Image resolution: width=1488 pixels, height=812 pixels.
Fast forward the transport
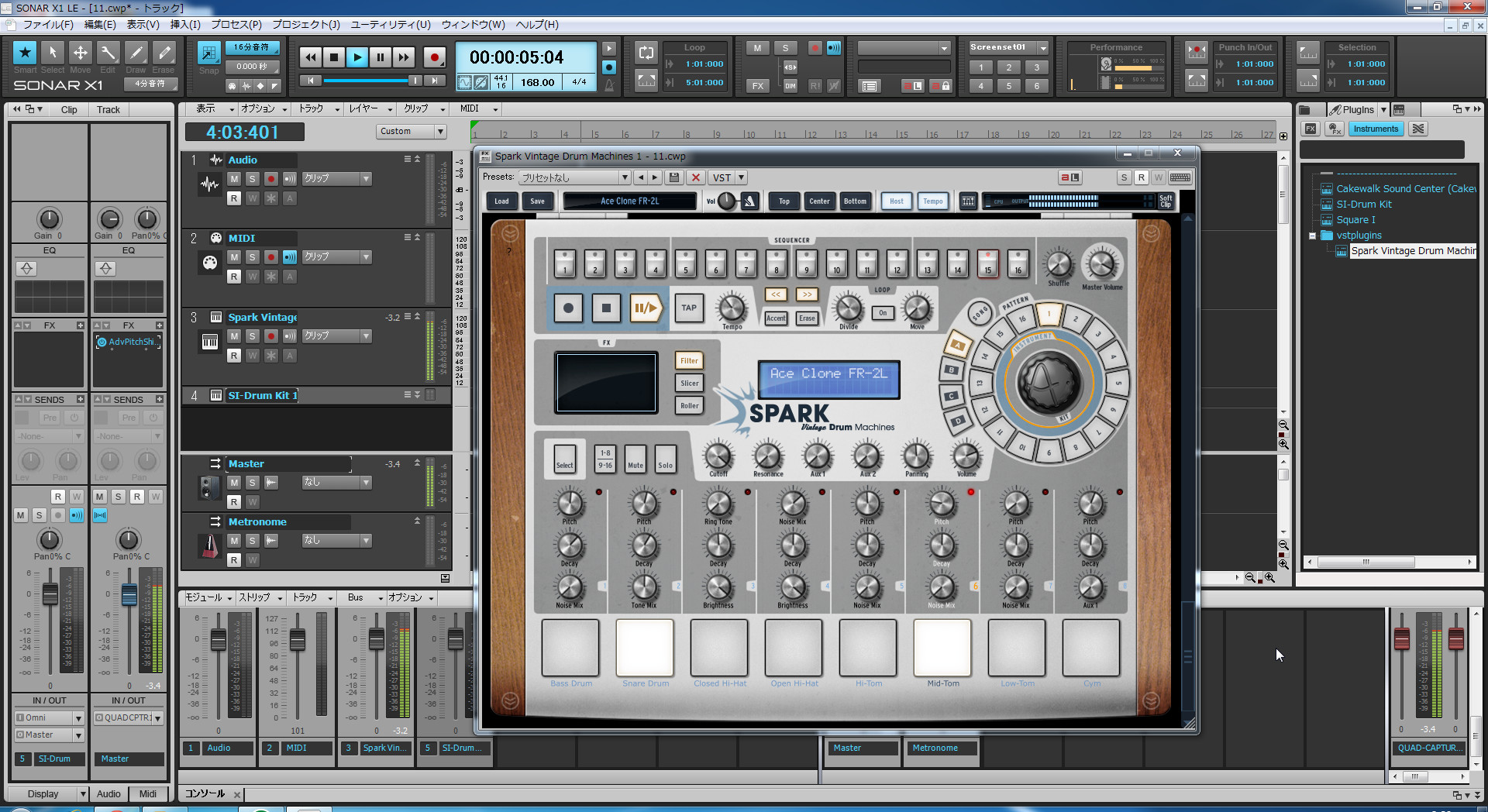click(404, 57)
